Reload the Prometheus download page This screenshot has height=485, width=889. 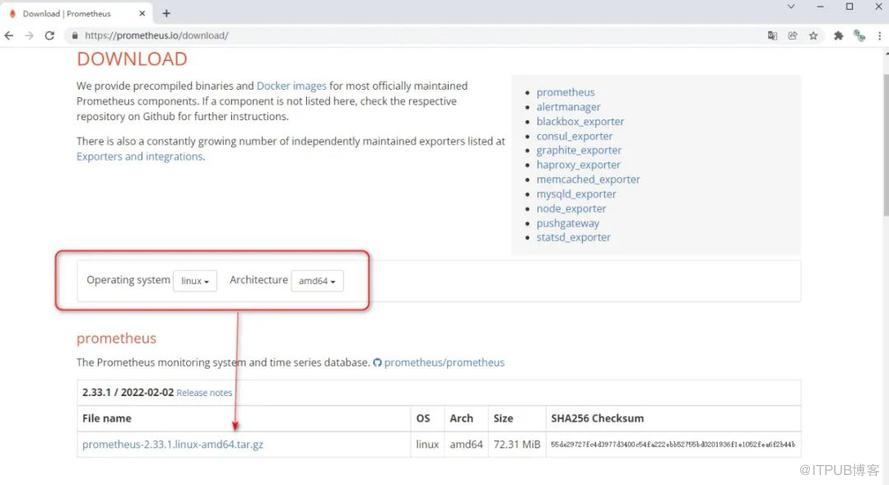pos(50,35)
